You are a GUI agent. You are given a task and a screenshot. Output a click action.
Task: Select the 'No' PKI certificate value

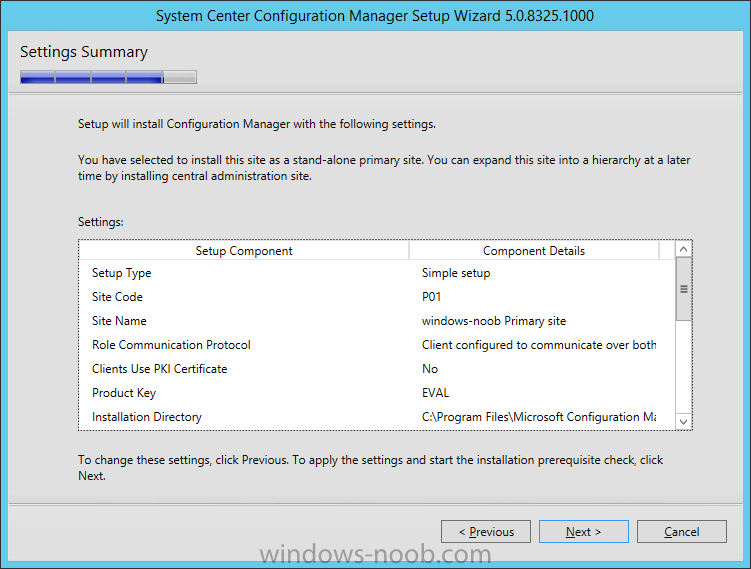[x=430, y=368]
